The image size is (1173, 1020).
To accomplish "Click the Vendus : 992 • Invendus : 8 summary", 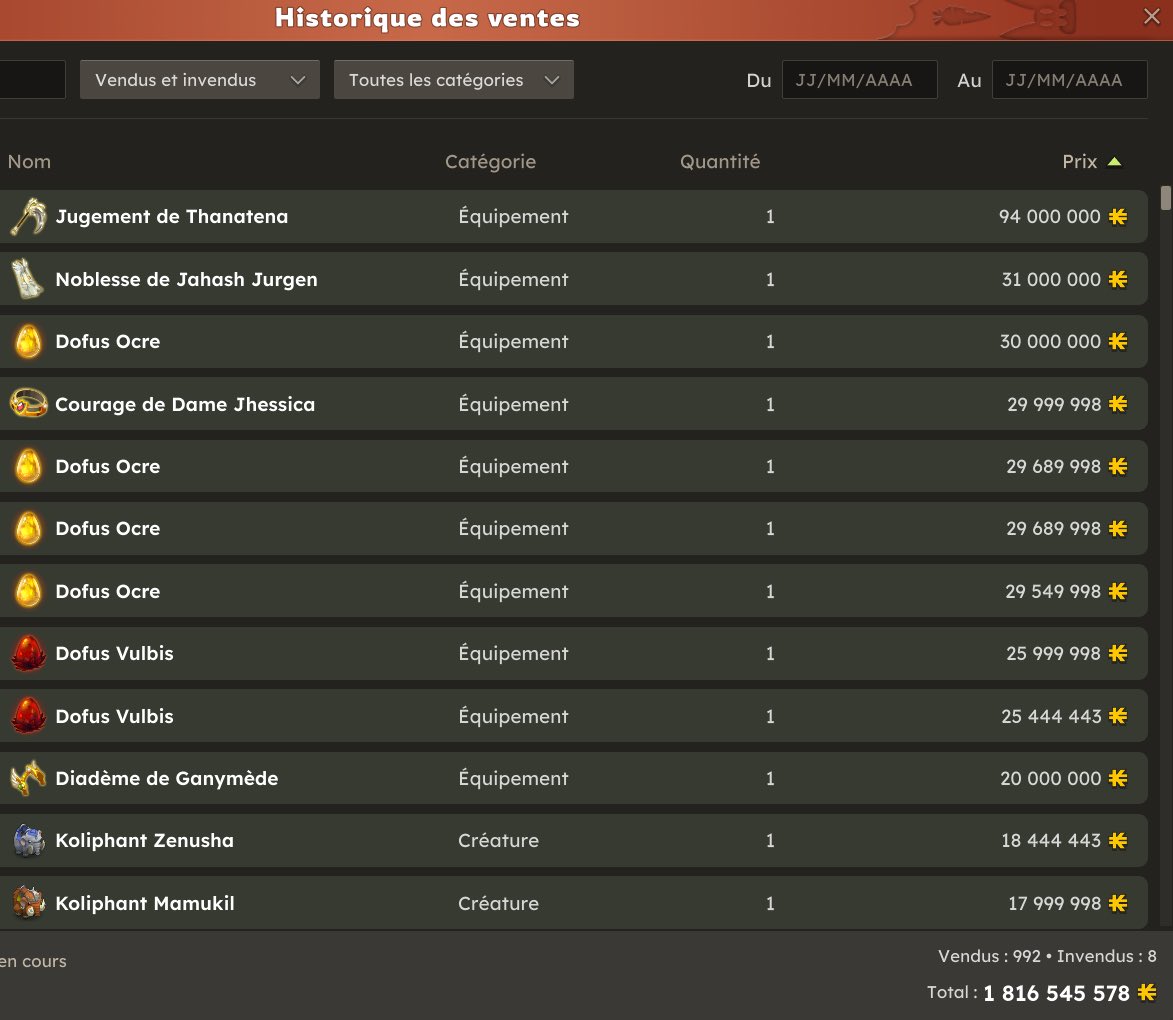I will (1047, 956).
